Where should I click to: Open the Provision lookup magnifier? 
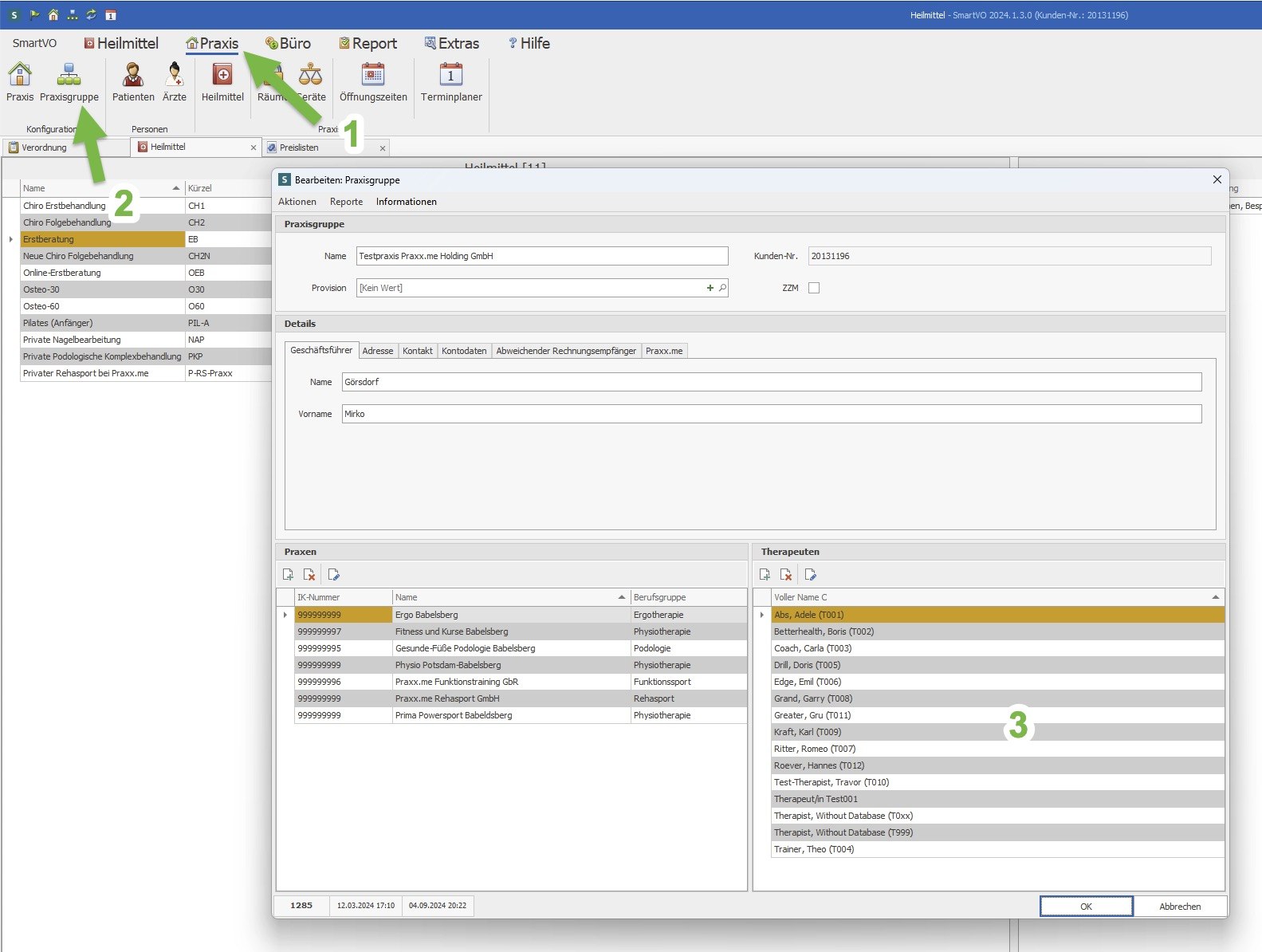pos(722,288)
